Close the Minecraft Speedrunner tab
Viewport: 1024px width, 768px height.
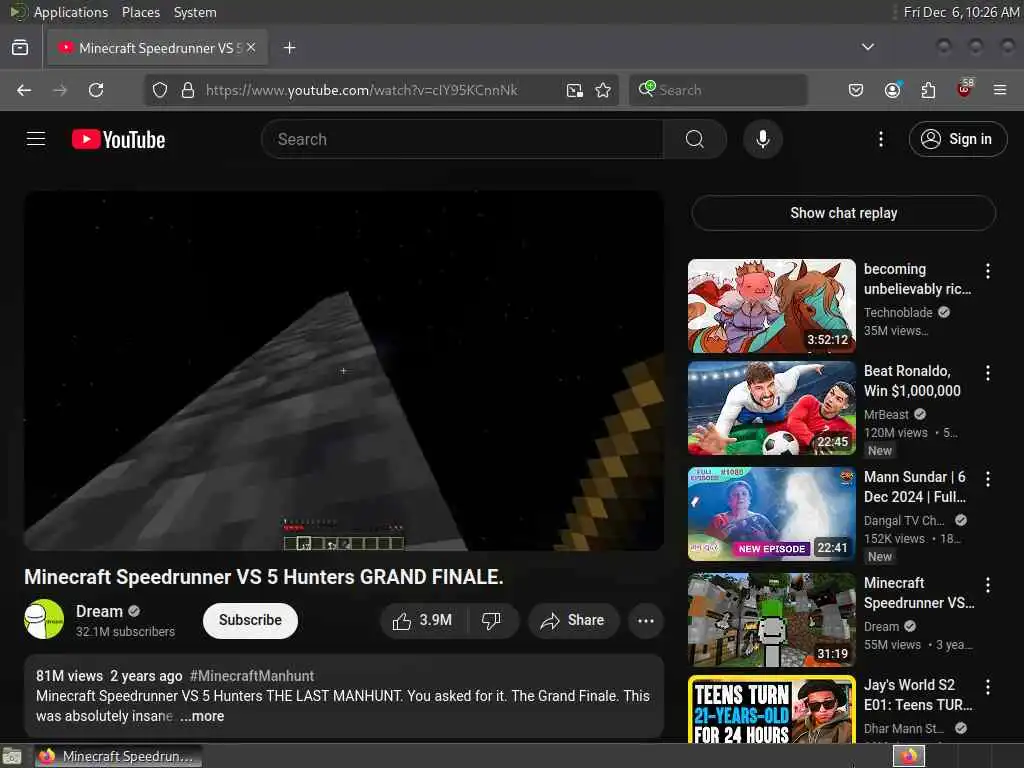tap(251, 48)
